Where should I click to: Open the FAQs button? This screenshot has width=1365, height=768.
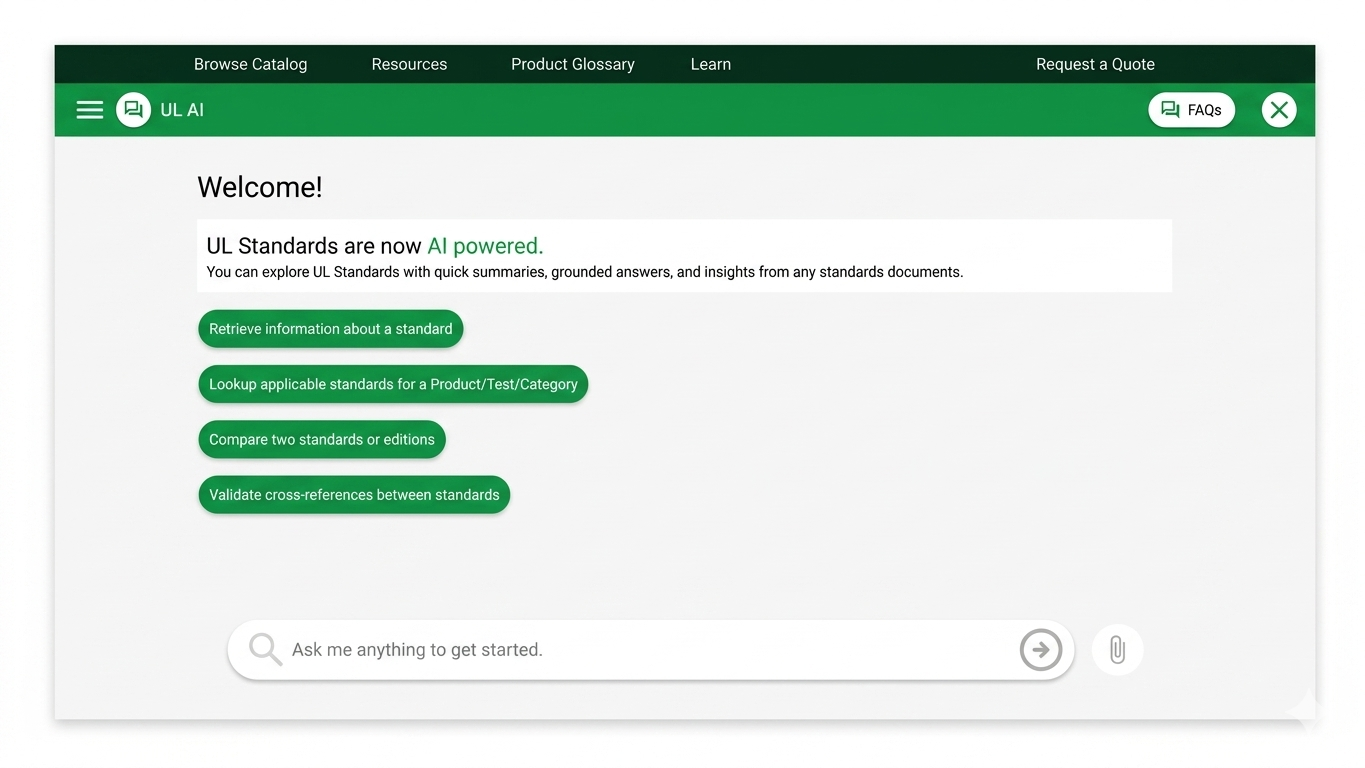point(1191,110)
